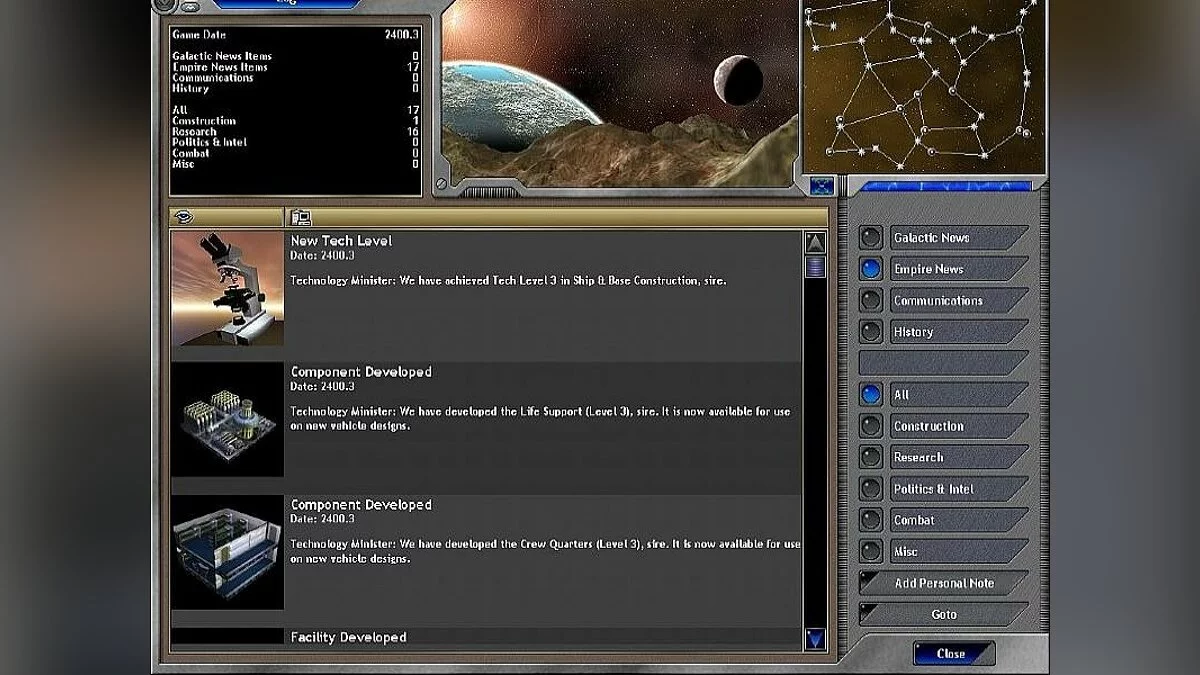
Task: Click the Goto button
Action: [943, 614]
